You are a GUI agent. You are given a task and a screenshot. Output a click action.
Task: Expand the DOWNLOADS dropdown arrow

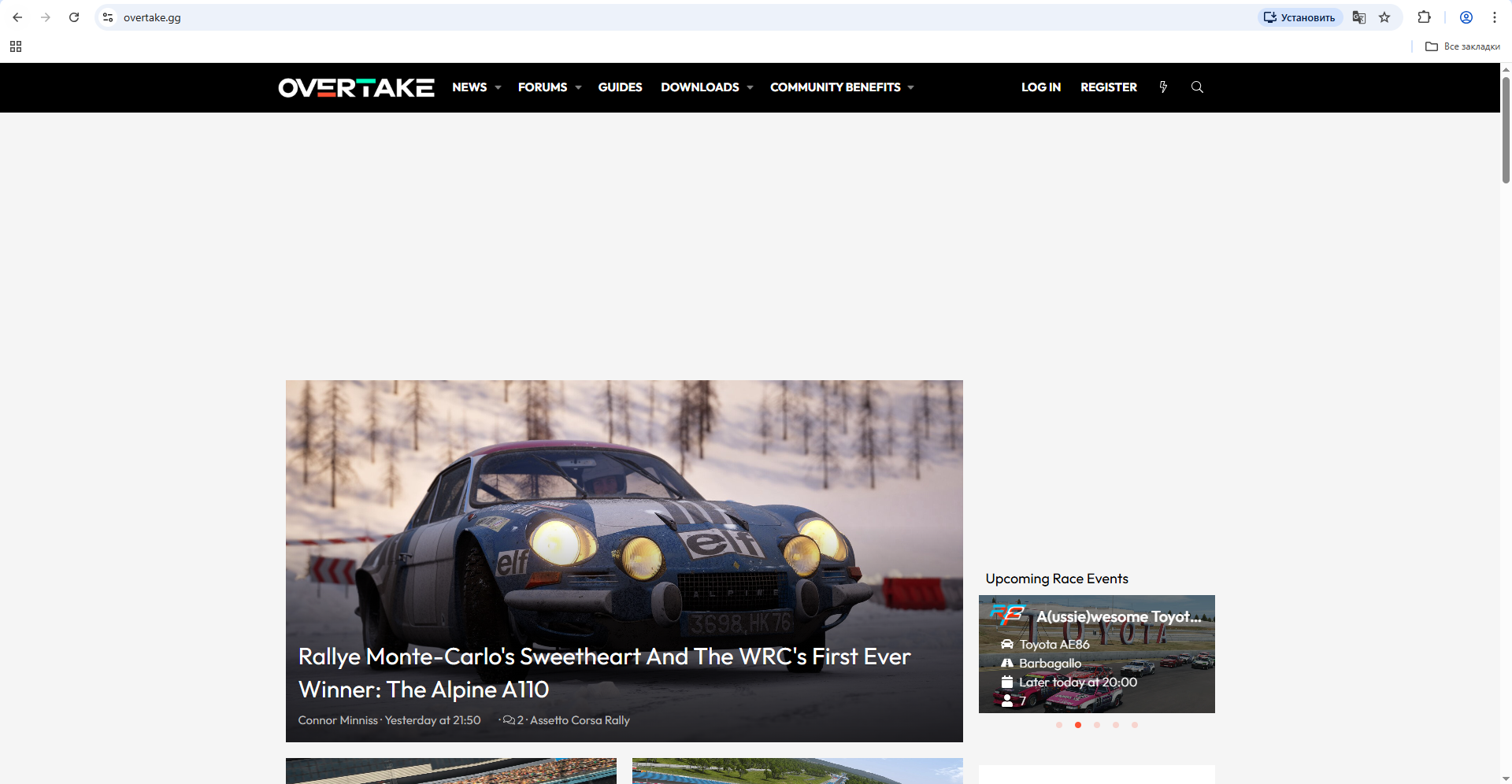(x=750, y=87)
